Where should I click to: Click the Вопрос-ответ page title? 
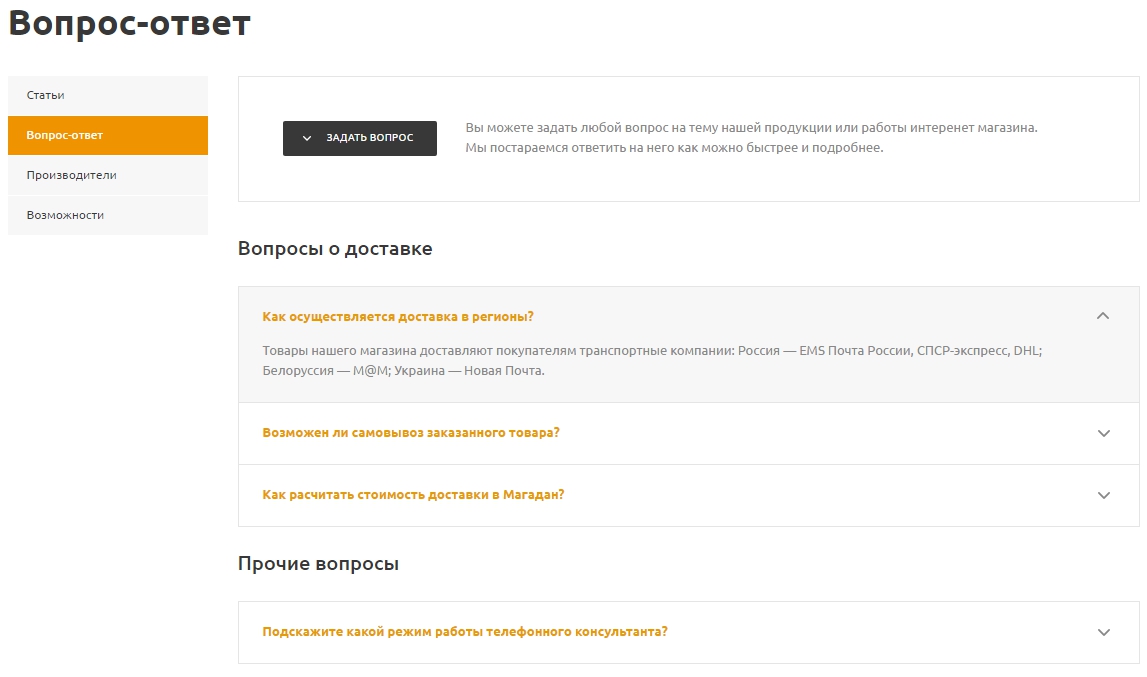pyautogui.click(x=129, y=23)
